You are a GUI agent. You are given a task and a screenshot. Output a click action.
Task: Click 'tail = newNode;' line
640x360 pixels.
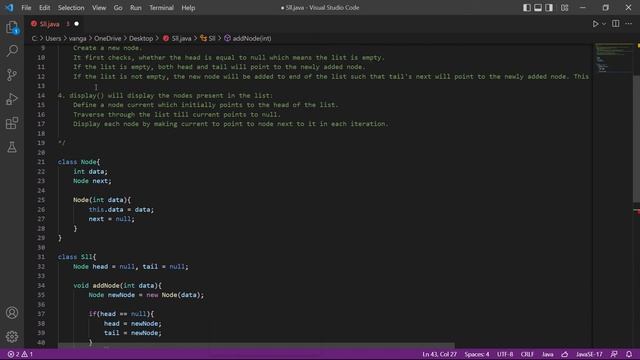133,333
